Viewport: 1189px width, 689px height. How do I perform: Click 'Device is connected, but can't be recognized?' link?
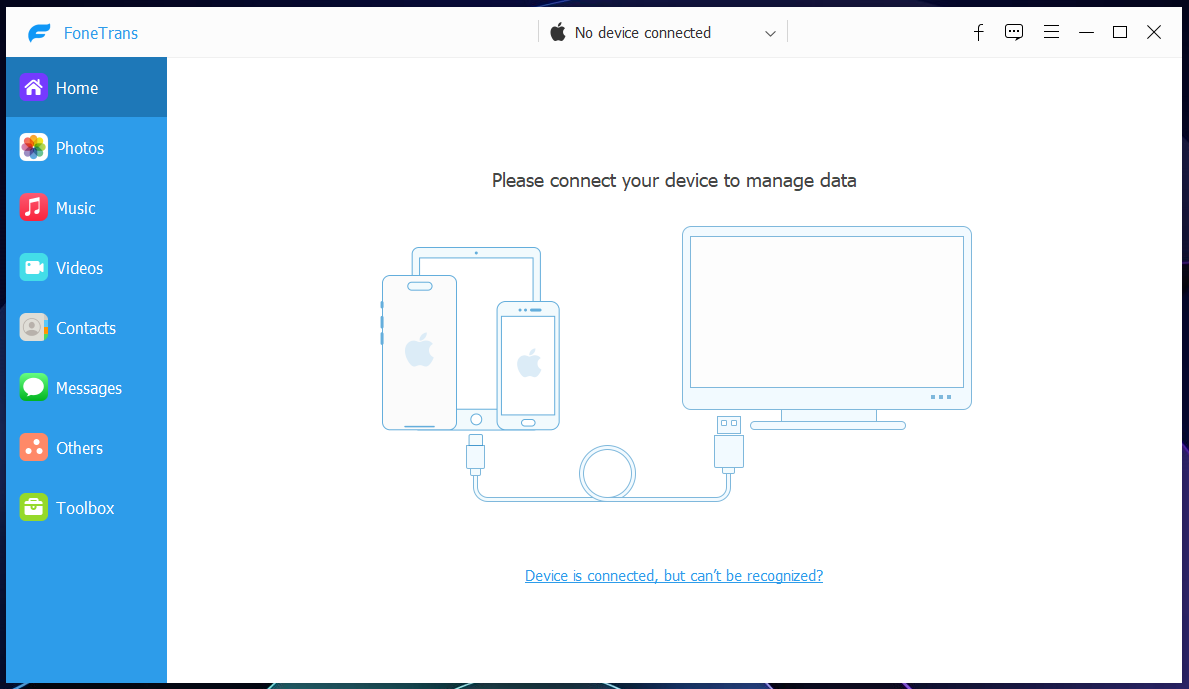[674, 576]
